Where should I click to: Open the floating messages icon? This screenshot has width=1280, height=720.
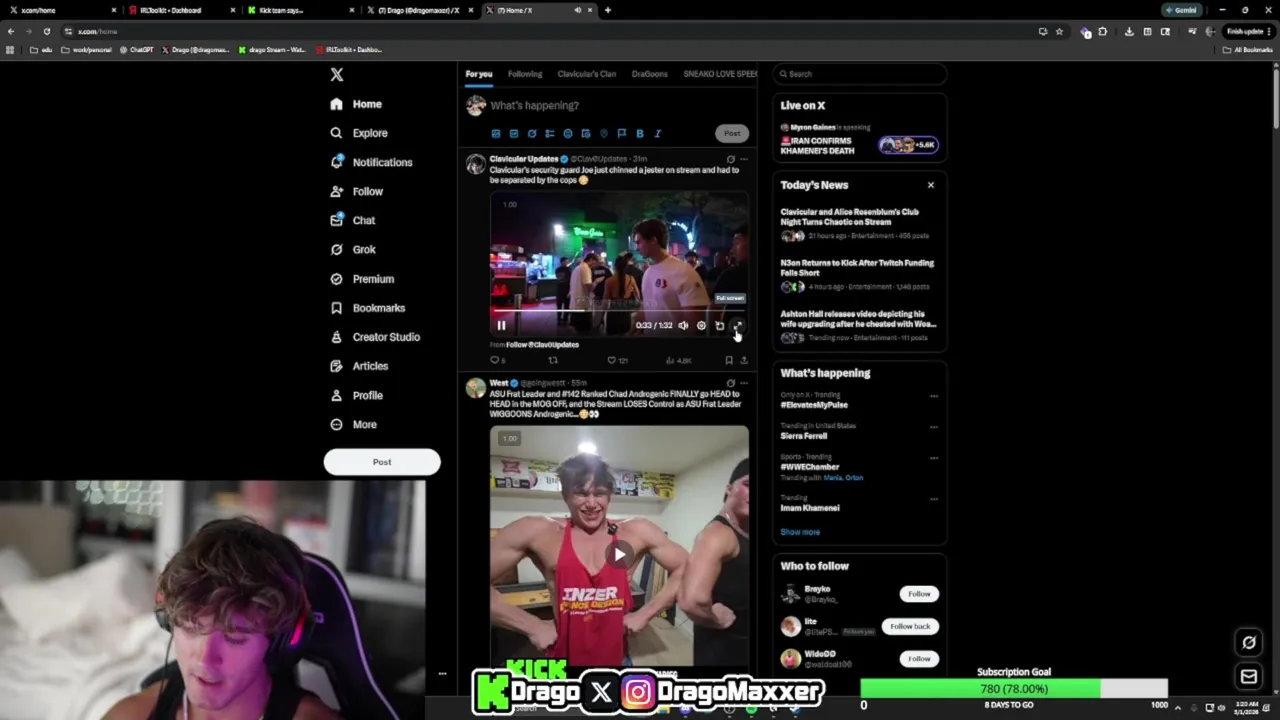(1248, 677)
